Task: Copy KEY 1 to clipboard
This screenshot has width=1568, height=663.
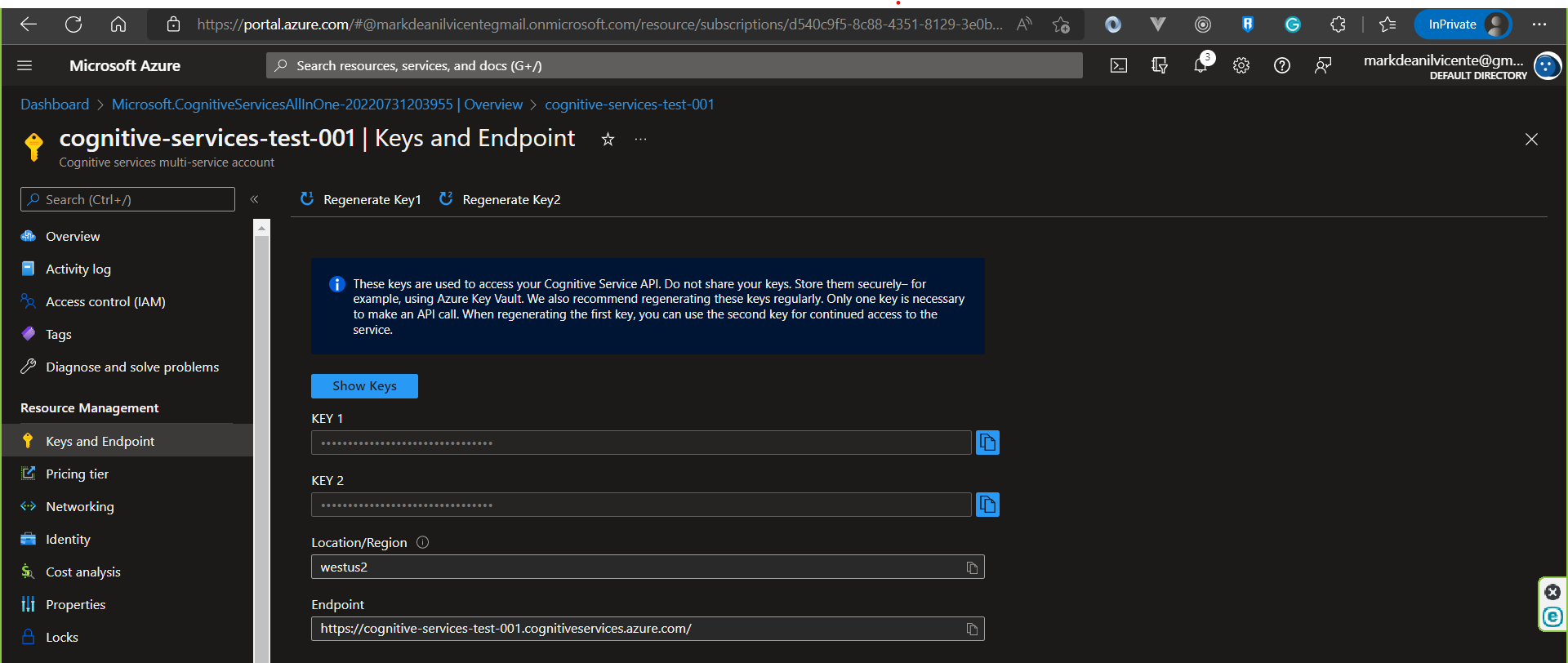Action: click(x=987, y=443)
